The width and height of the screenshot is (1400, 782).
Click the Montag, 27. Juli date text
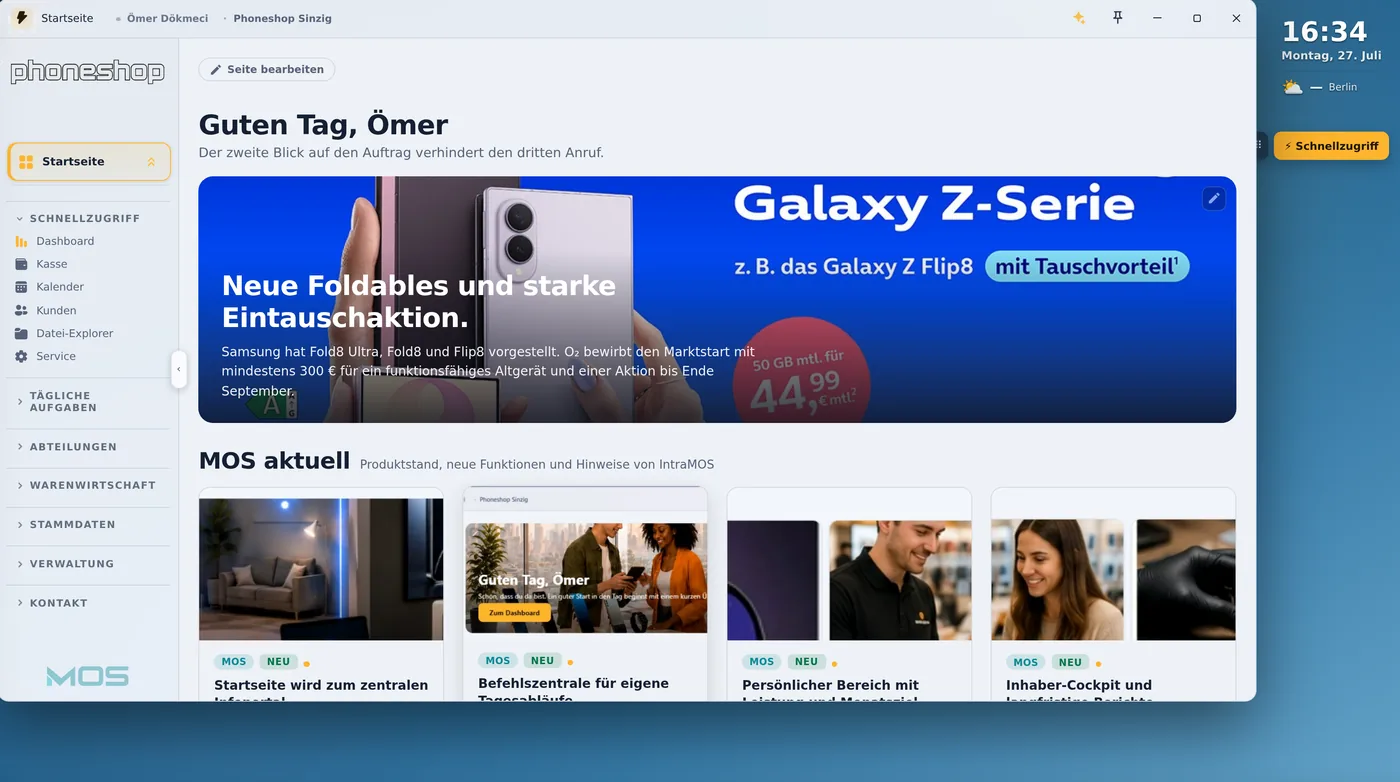[x=1331, y=56]
